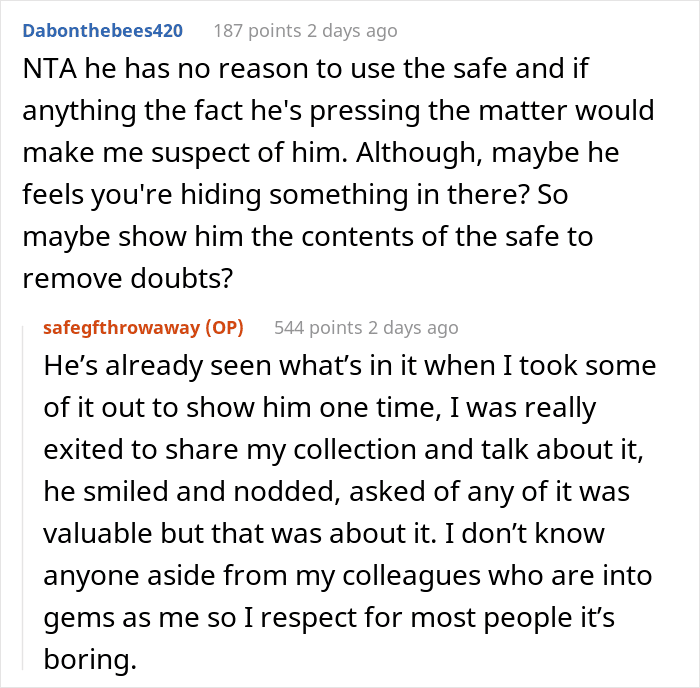Click the 'he smiled and nodded' line

pos(337,492)
